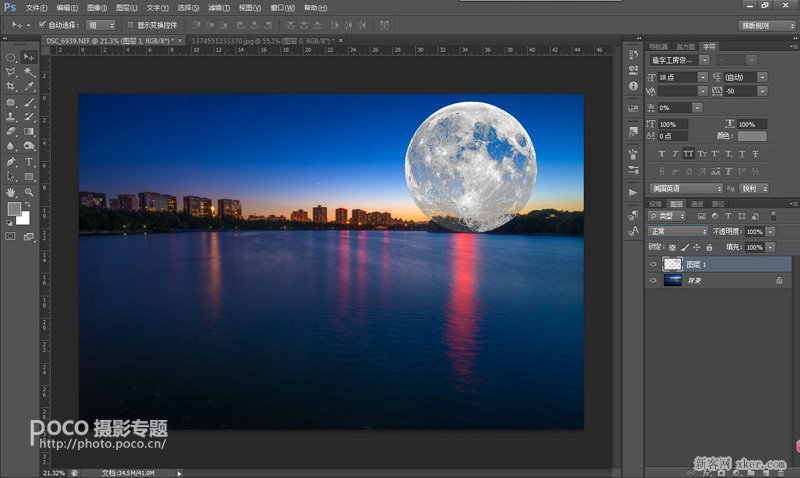
Task: Click the faux bold T button
Action: point(662,154)
